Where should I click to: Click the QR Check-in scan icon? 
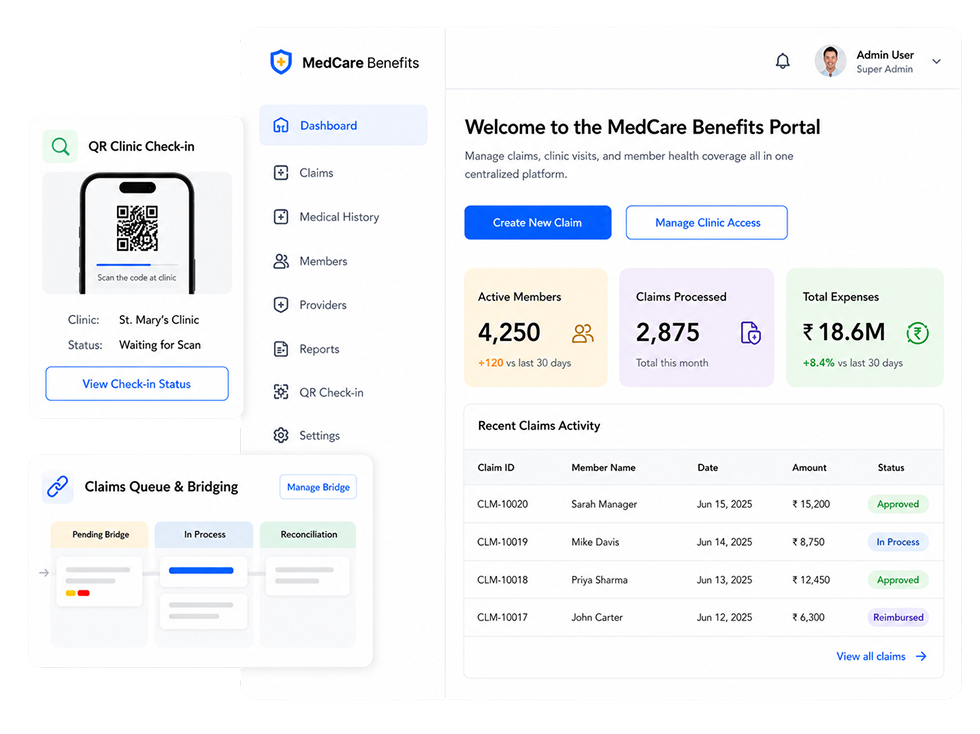tap(281, 392)
